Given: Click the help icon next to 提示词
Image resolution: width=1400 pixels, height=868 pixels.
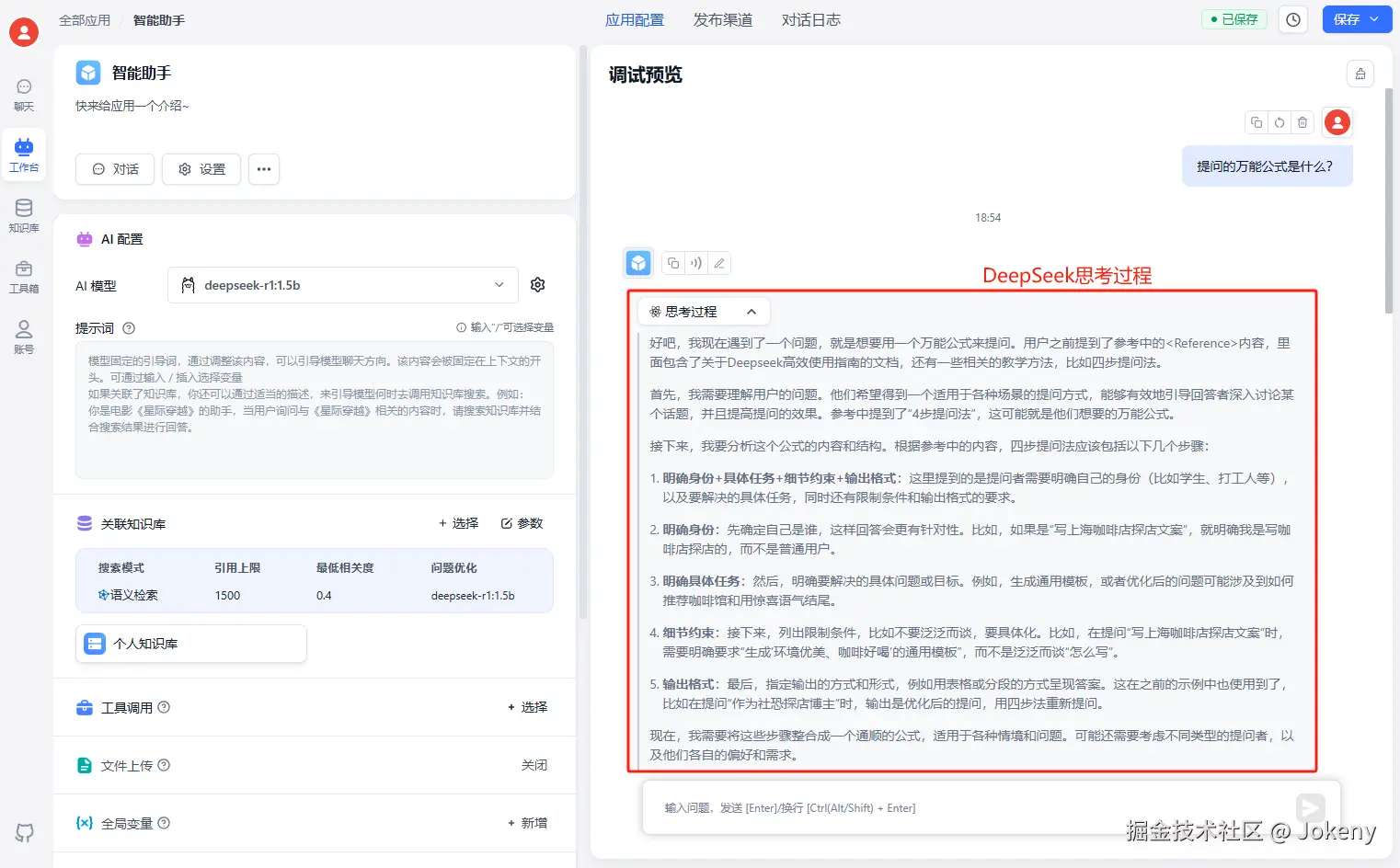Looking at the screenshot, I should pyautogui.click(x=129, y=328).
